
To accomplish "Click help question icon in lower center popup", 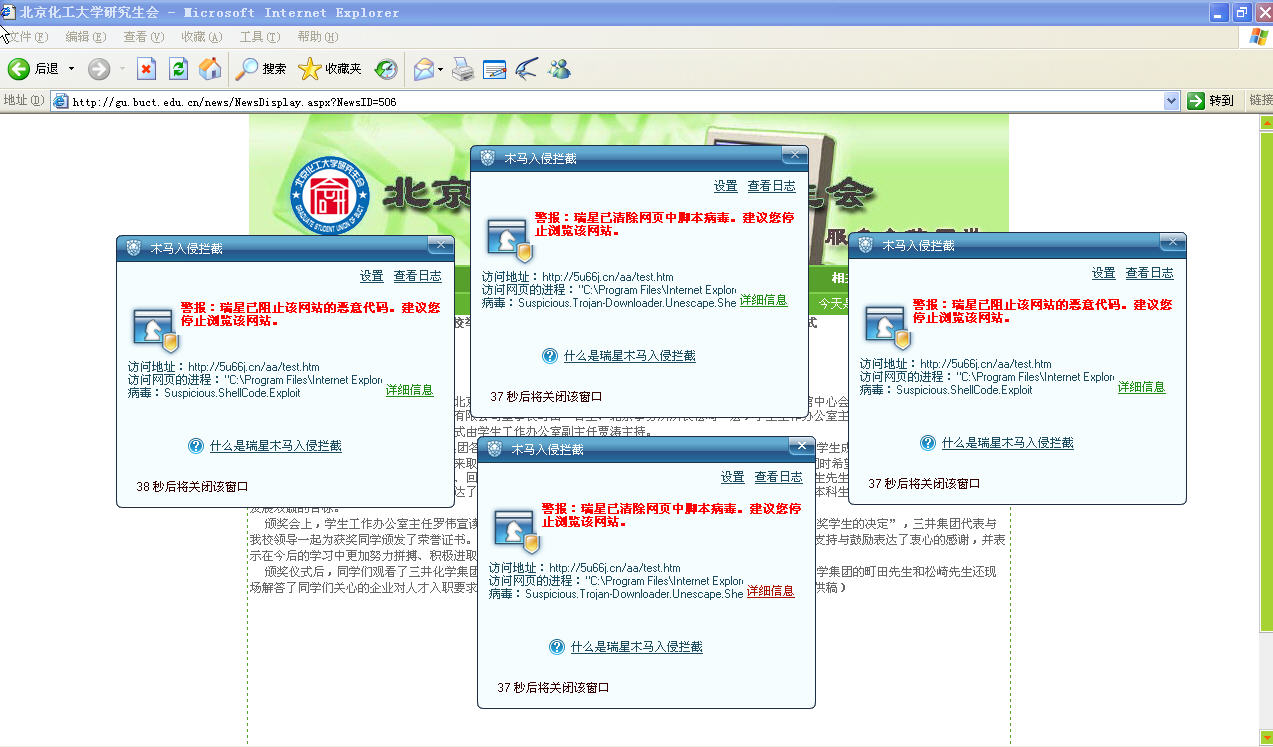I will pos(557,647).
